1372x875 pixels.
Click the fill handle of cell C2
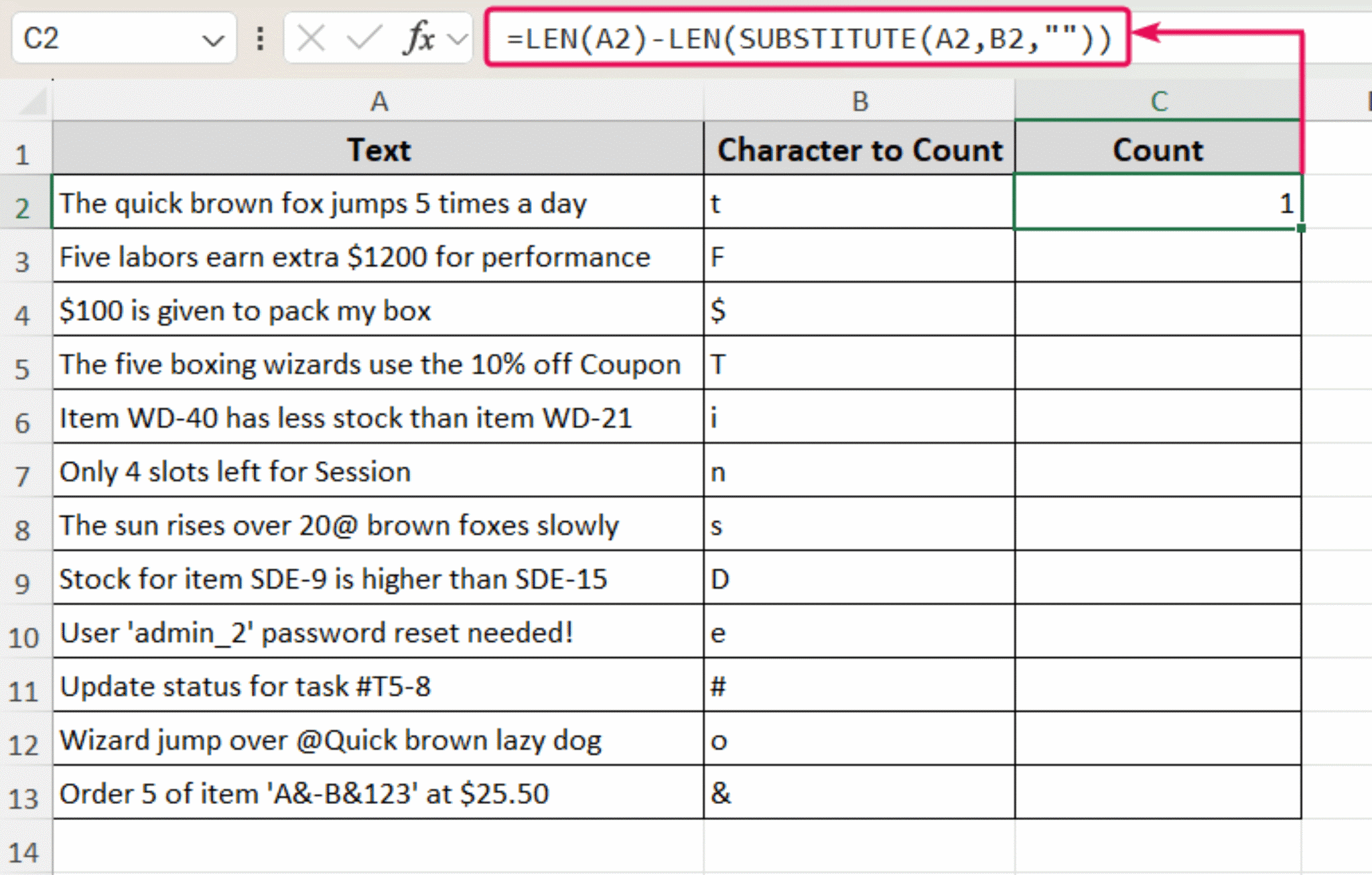[1300, 228]
